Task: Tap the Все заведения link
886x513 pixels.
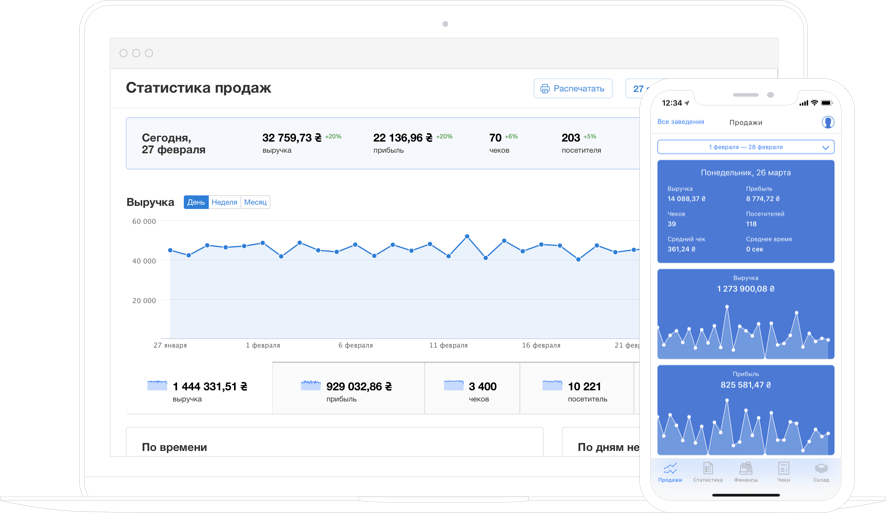Action: coord(680,122)
